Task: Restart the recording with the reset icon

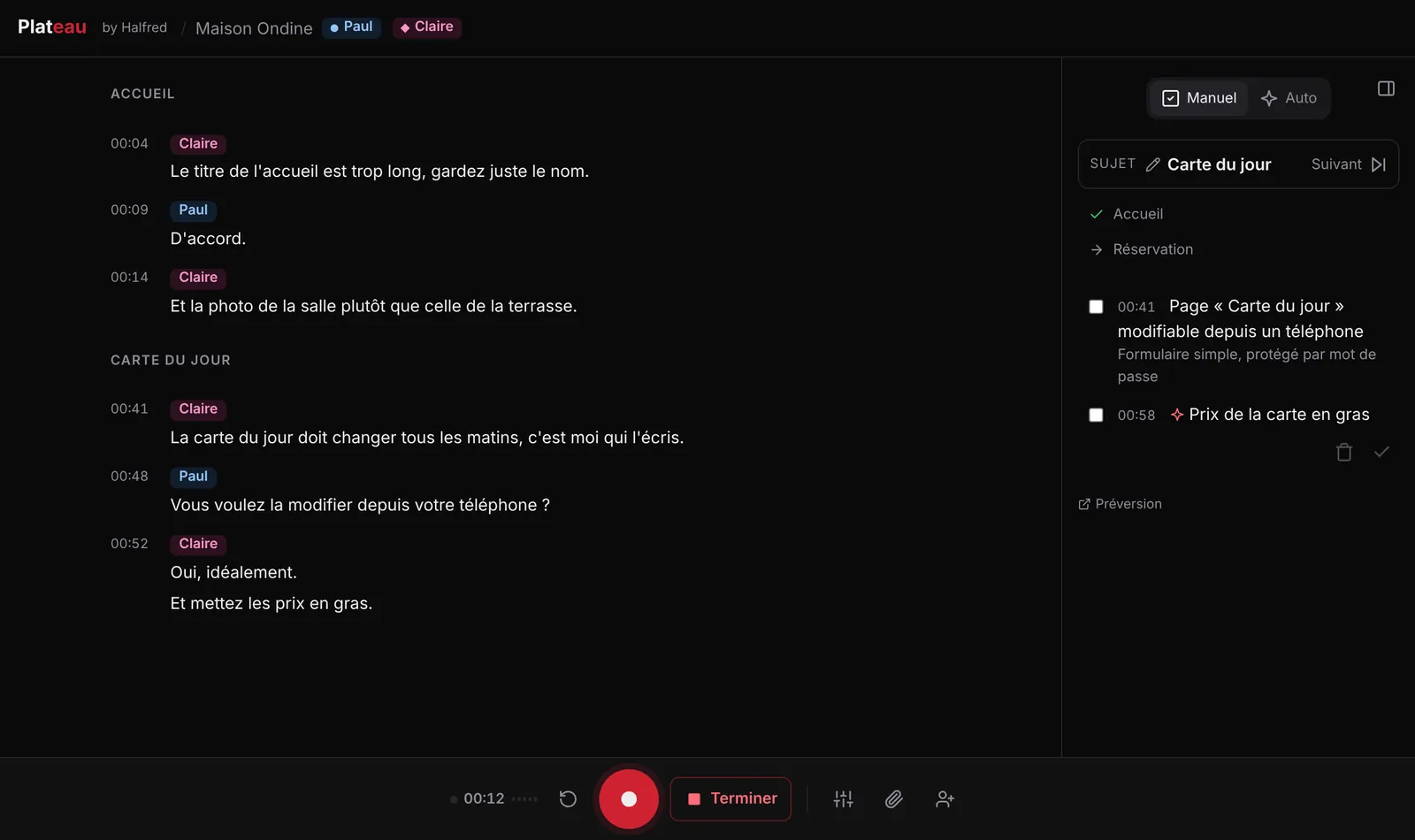Action: [568, 799]
